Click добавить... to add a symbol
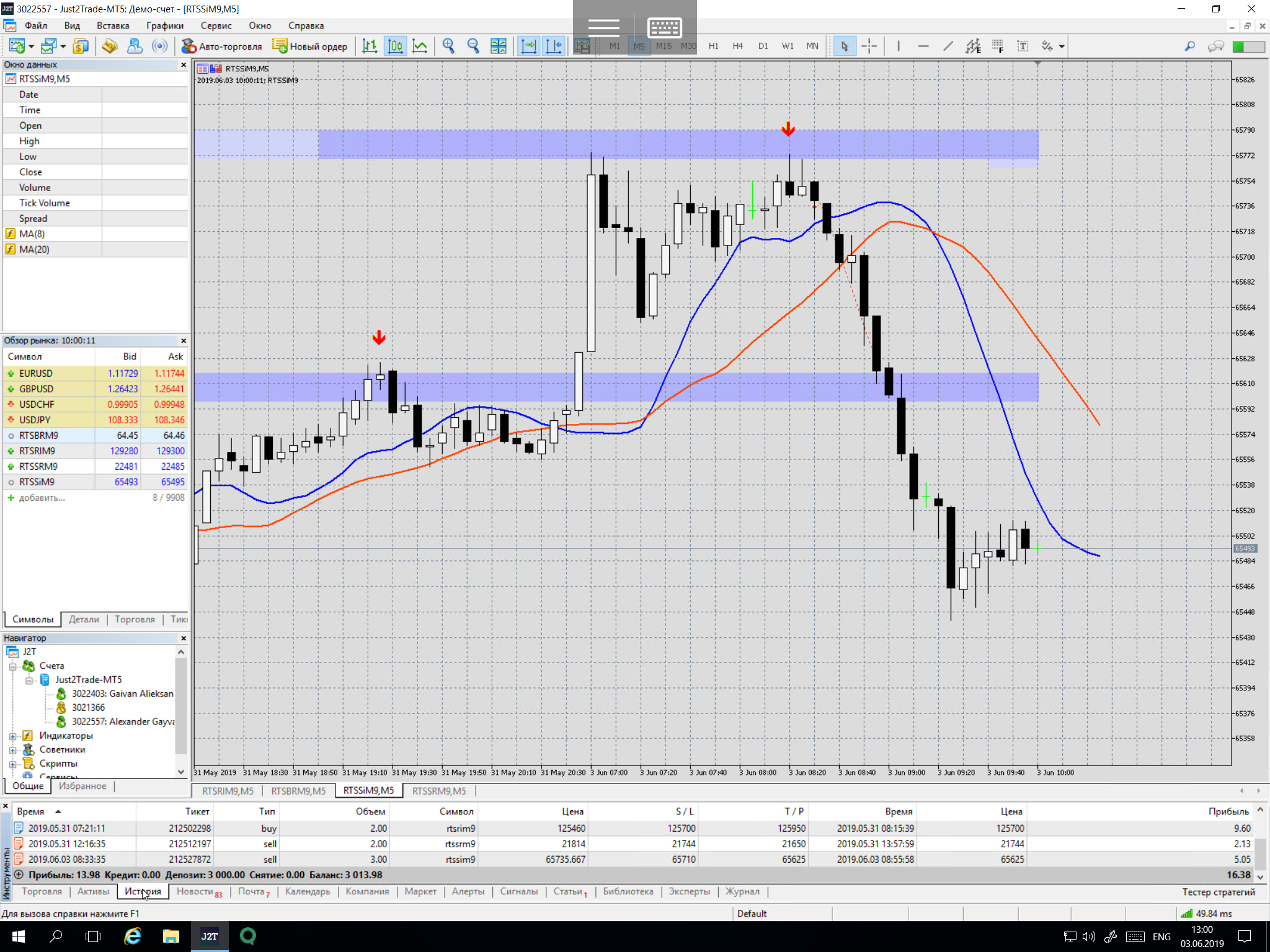 point(42,498)
